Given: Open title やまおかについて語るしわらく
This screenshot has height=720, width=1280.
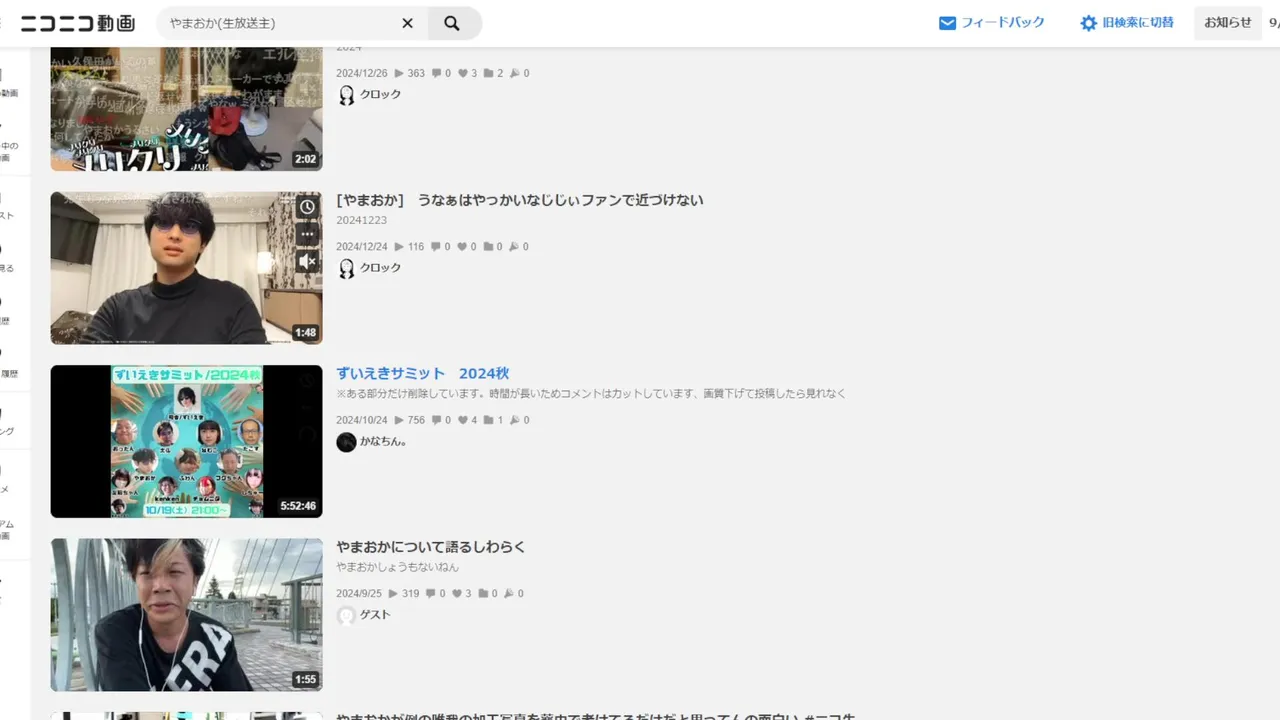Looking at the screenshot, I should point(431,547).
